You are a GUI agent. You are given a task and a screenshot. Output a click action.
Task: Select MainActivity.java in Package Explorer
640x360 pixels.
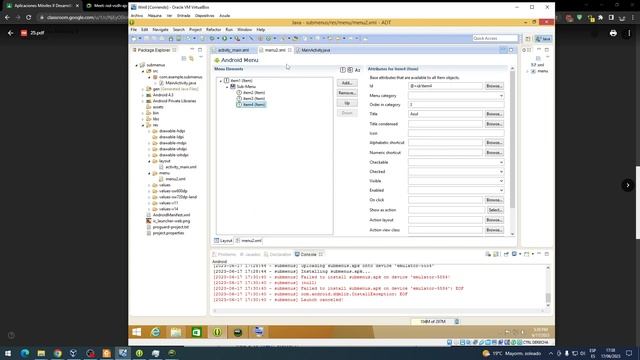pyautogui.click(x=180, y=83)
